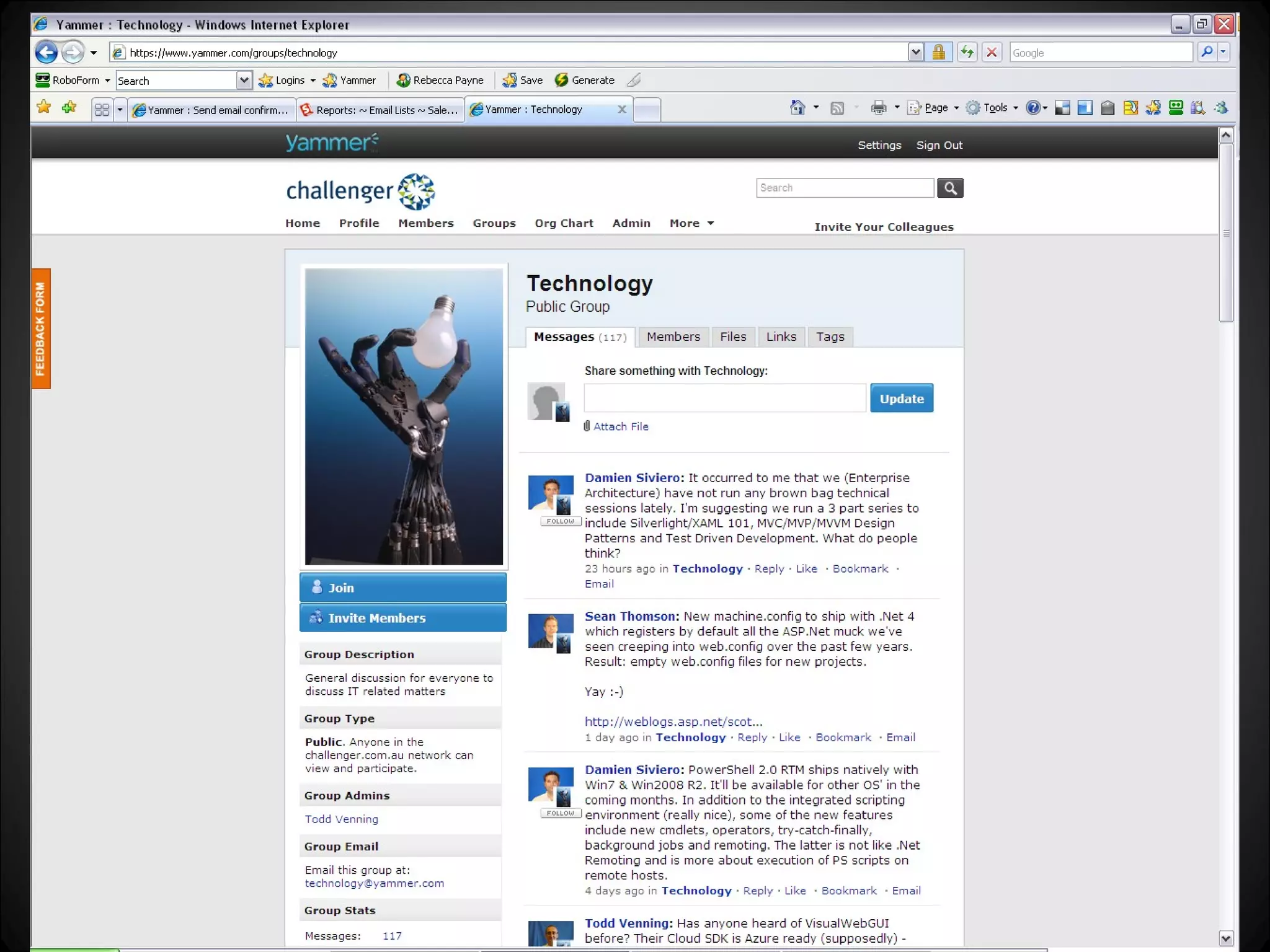The height and width of the screenshot is (952, 1270).
Task: Toggle FOLLOW under Damien Siviero's first post
Action: click(x=561, y=521)
